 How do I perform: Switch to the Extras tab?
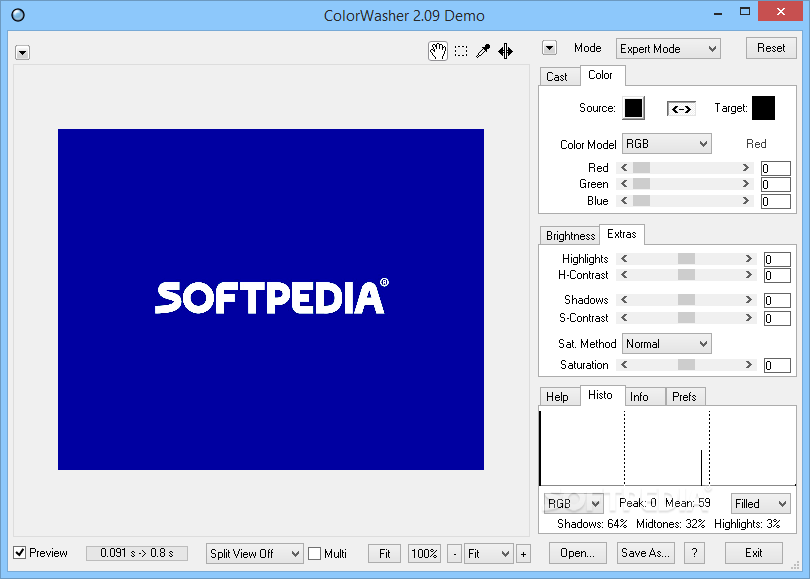[621, 234]
